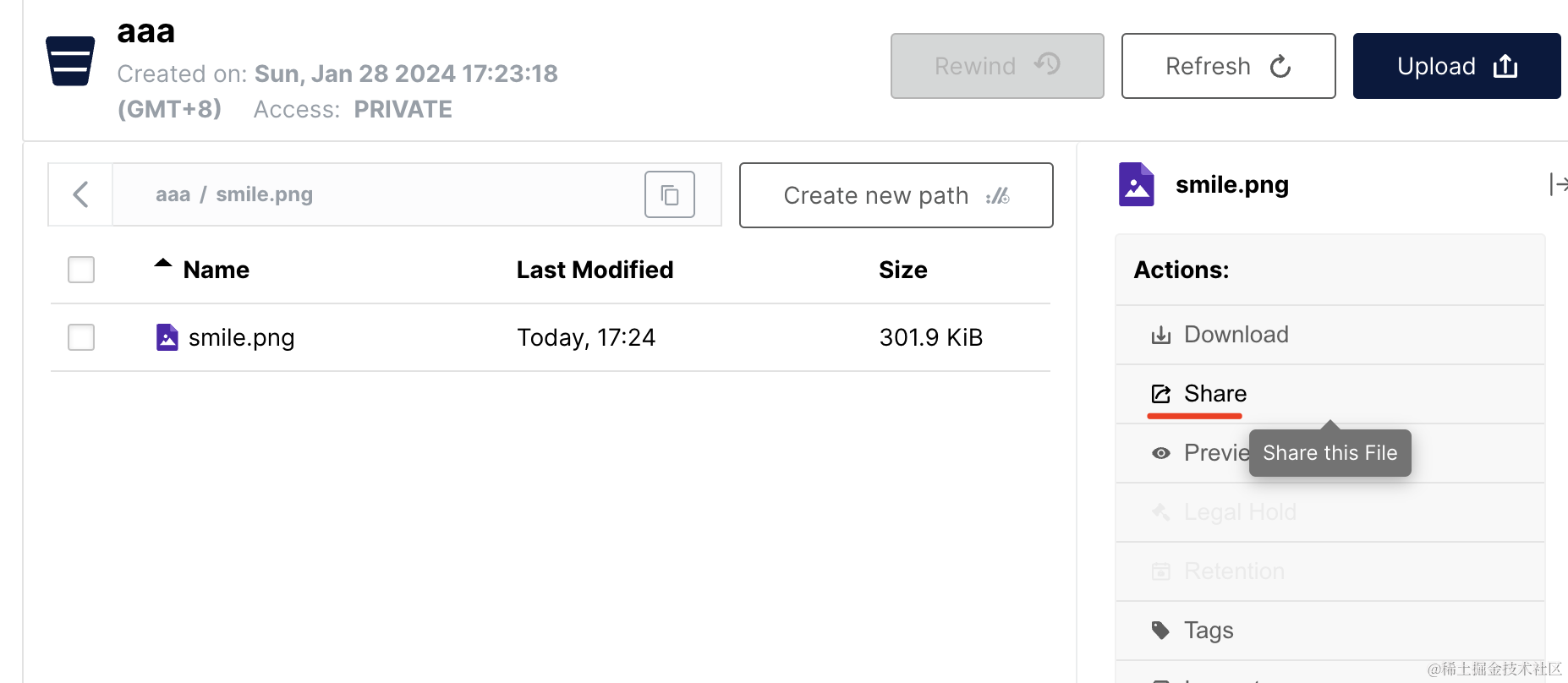Screen dimensions: 1568x683
Task: Click the Download icon in Actions
Action: tap(1161, 336)
